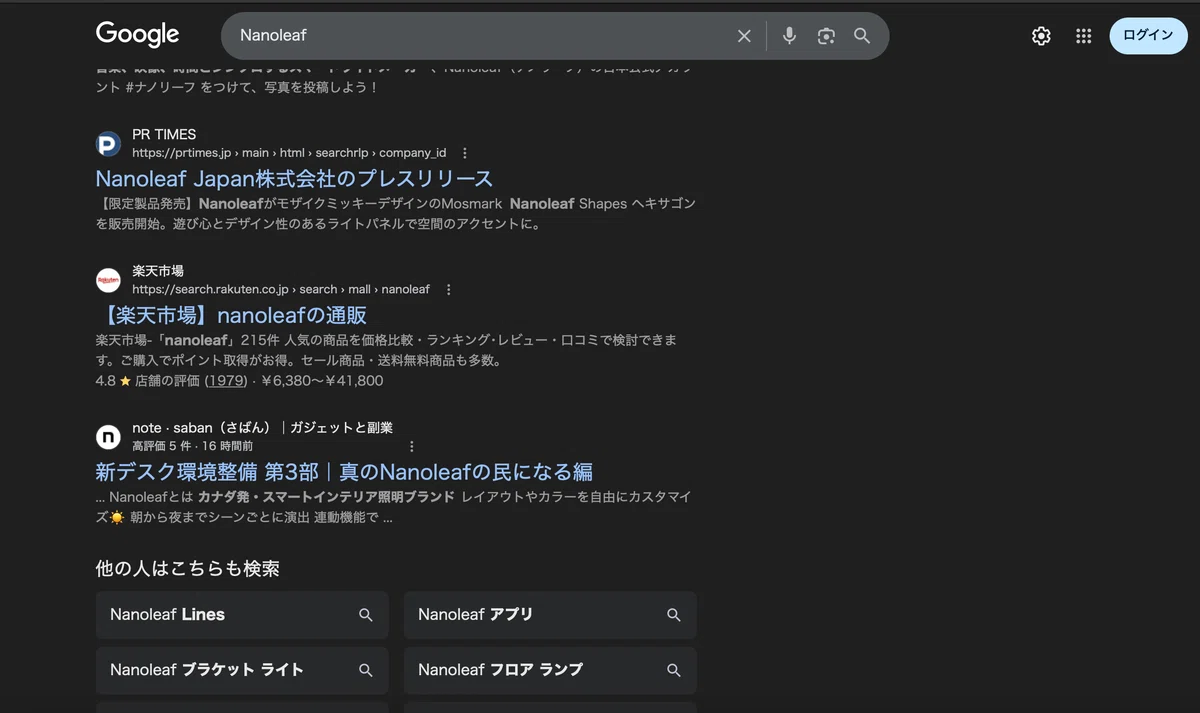Click 高評価 5 件 · 16 時間前 text

pos(192,446)
